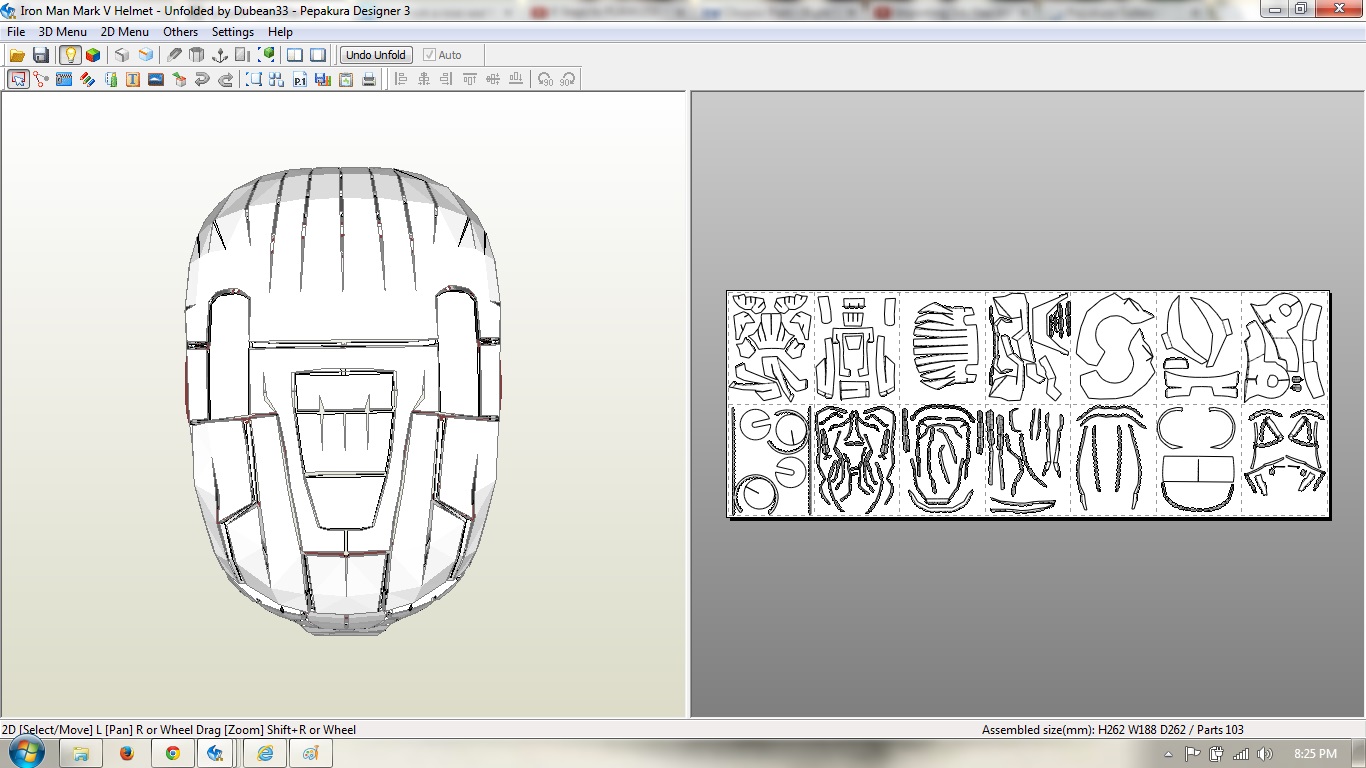This screenshot has height=768, width=1366.
Task: Launch Chrome from the taskbar
Action: coord(172,753)
